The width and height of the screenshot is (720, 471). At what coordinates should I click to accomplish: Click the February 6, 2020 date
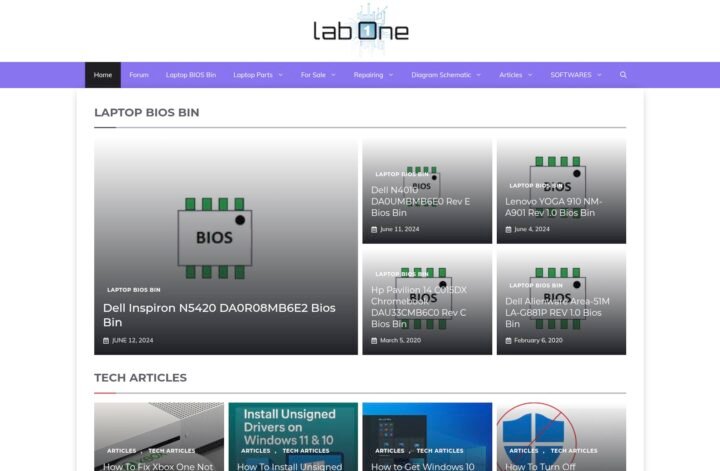coord(538,341)
